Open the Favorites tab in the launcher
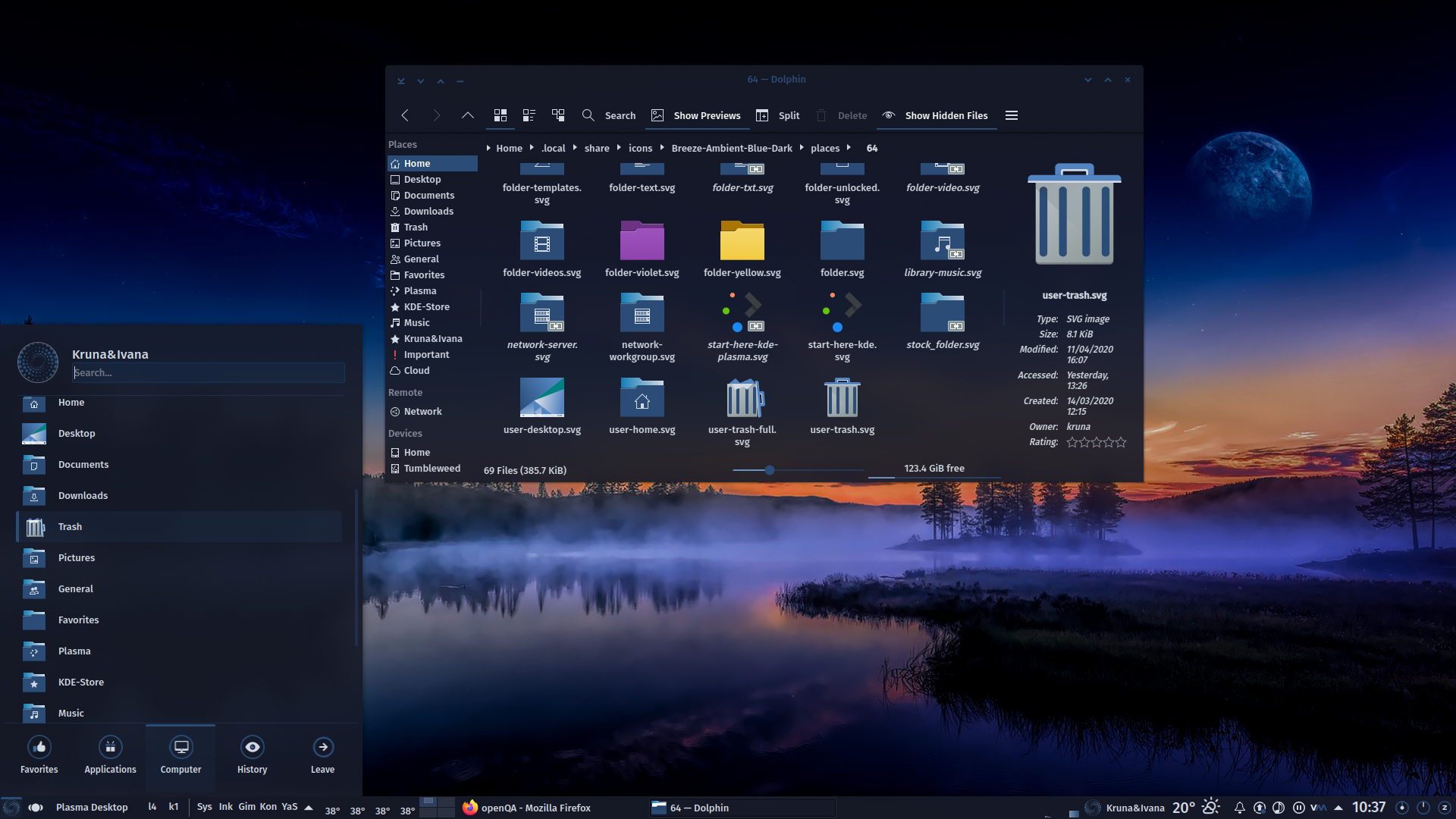This screenshot has width=1456, height=819. click(39, 756)
